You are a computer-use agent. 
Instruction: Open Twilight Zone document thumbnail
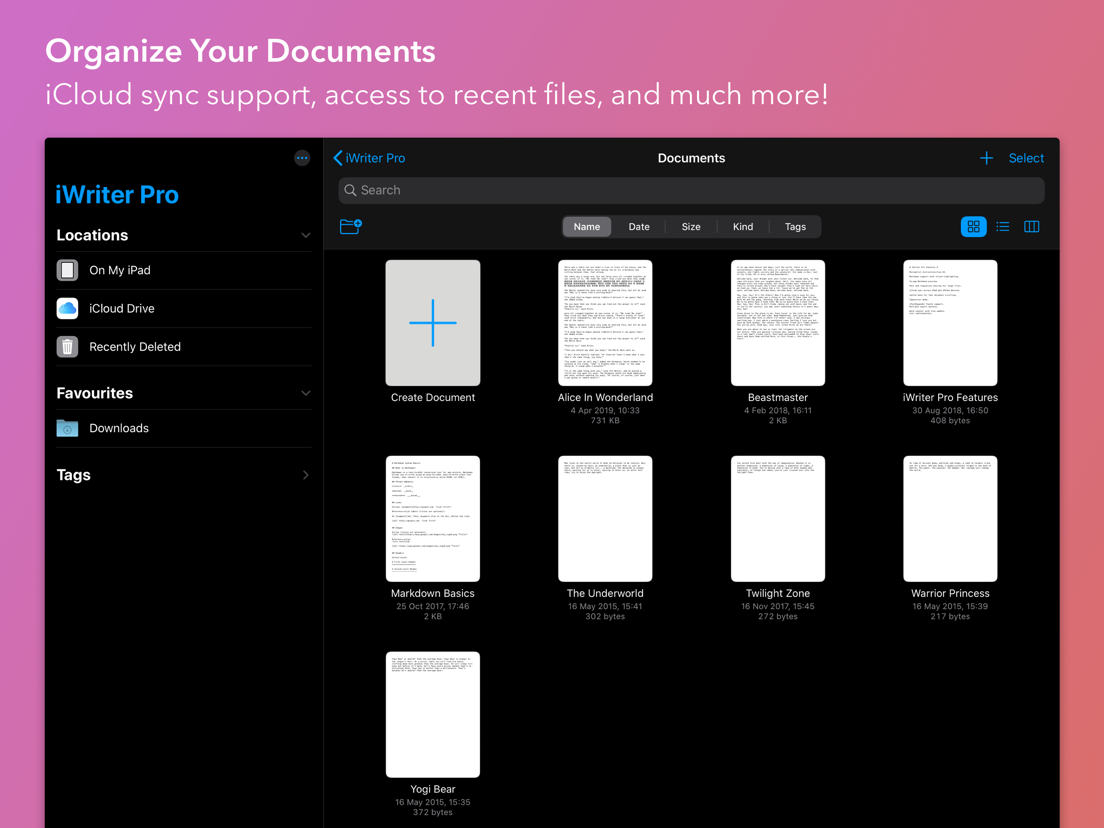(x=778, y=519)
